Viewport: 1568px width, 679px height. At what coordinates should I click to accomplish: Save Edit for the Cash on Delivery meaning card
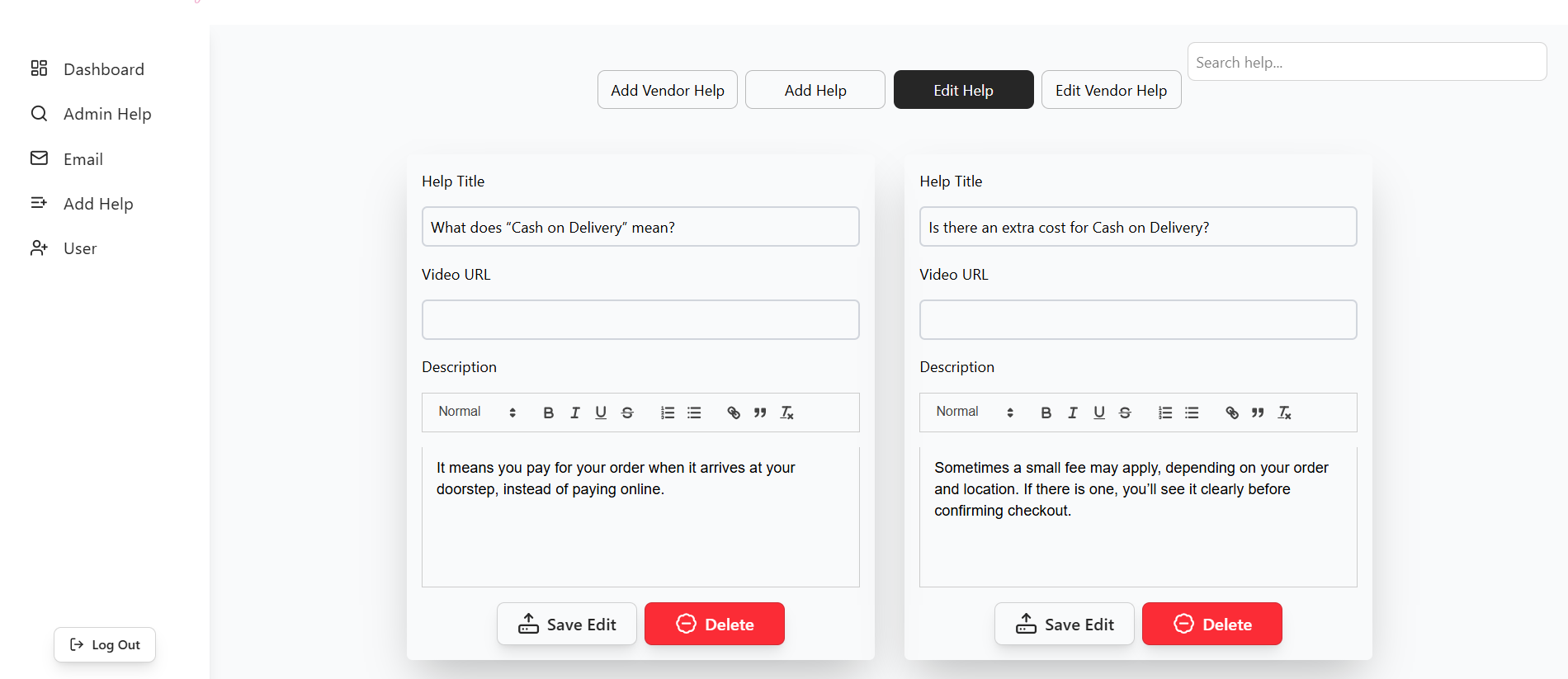(x=567, y=624)
